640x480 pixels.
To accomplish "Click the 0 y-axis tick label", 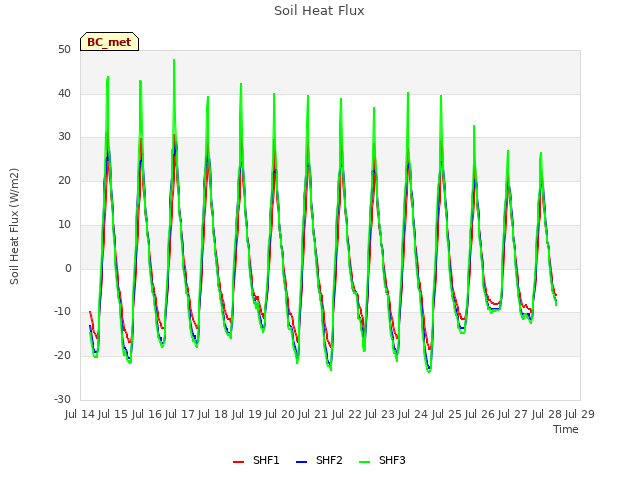I will pos(68,269).
